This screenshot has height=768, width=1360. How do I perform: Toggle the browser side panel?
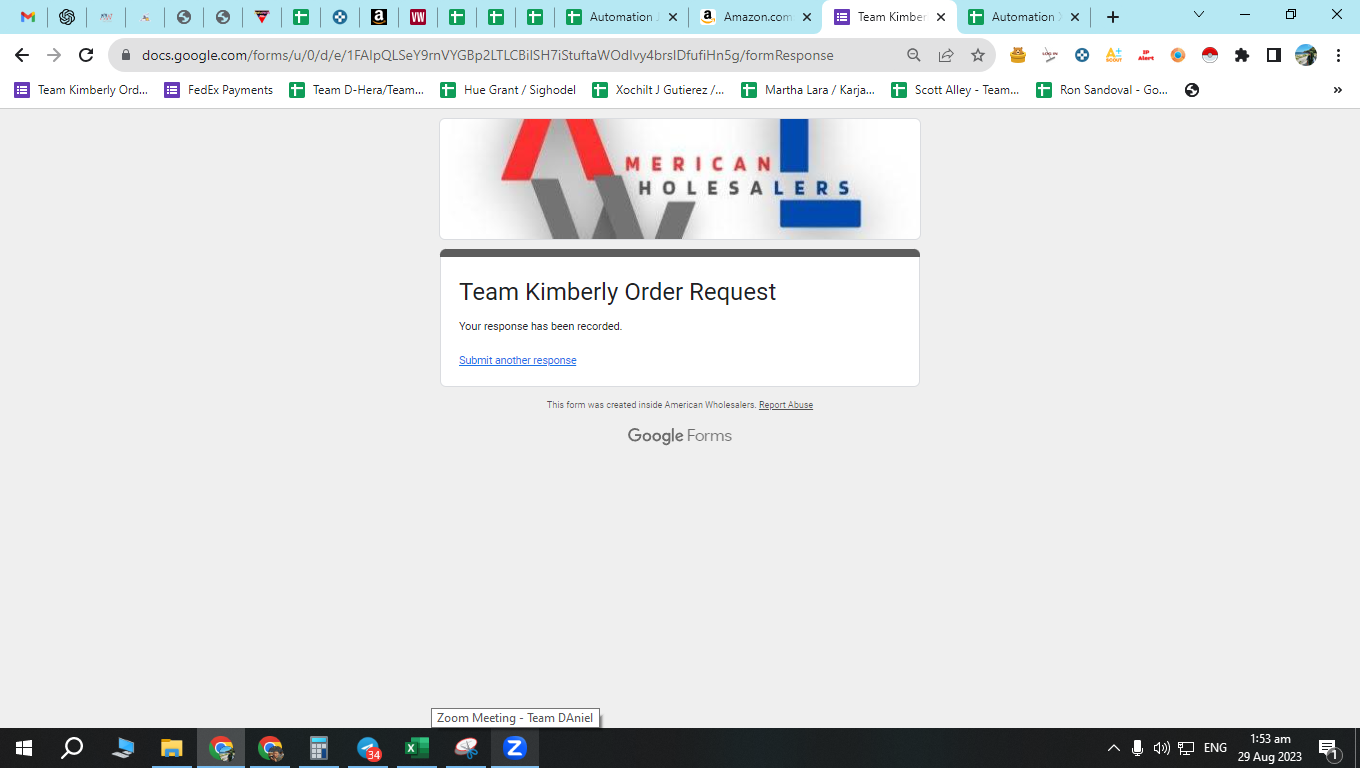point(1274,56)
